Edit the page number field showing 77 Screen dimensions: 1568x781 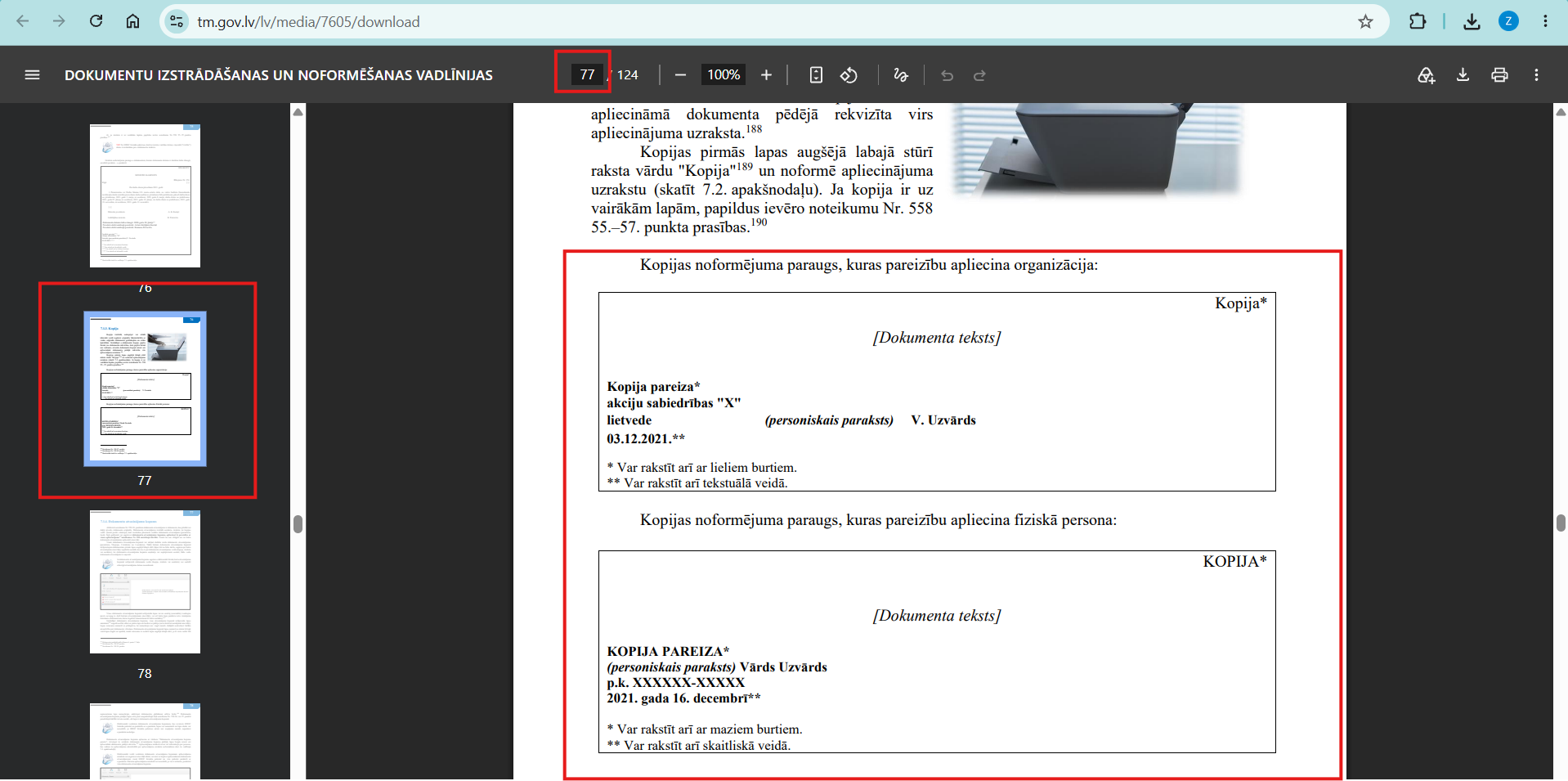click(587, 74)
